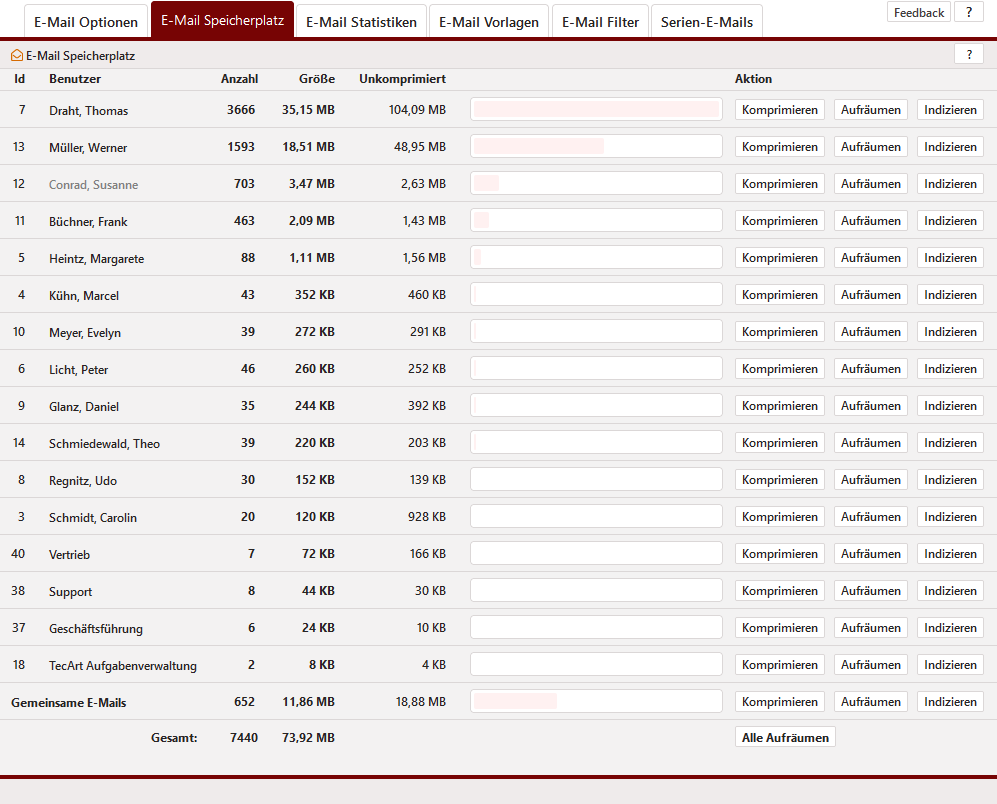Go to the E-Mail Filter tab
The width and height of the screenshot is (997, 804).
(x=600, y=21)
